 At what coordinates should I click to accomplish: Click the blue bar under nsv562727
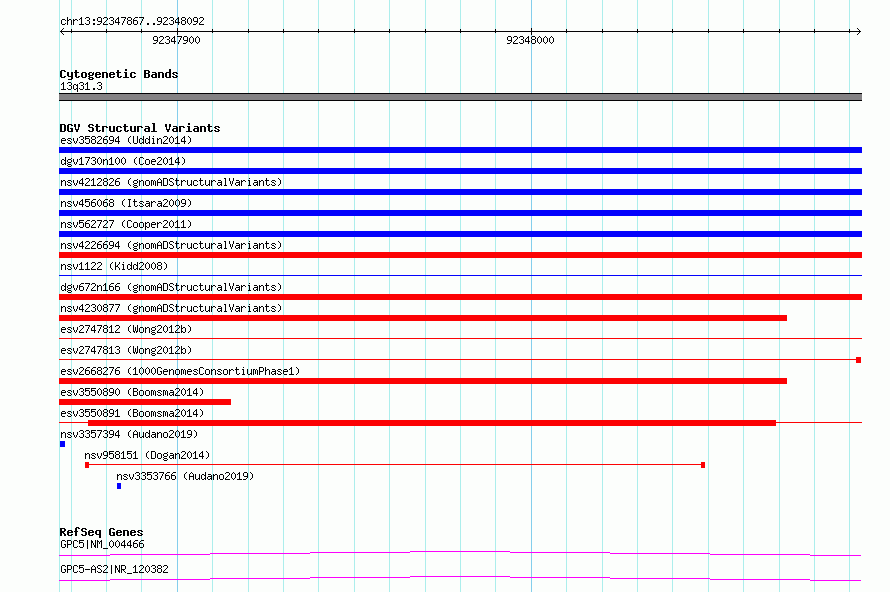click(x=460, y=234)
